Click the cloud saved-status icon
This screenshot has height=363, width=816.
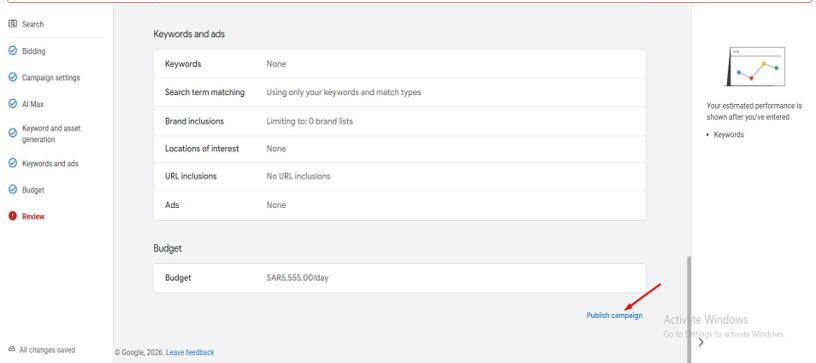pyautogui.click(x=12, y=349)
